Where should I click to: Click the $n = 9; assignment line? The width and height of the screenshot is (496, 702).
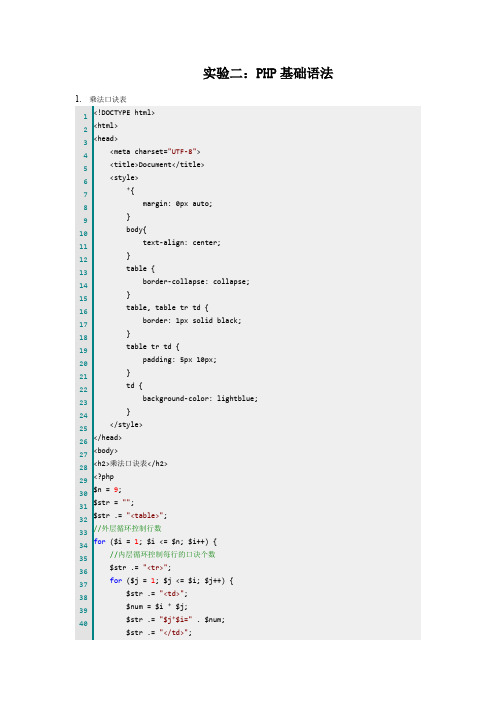107,489
